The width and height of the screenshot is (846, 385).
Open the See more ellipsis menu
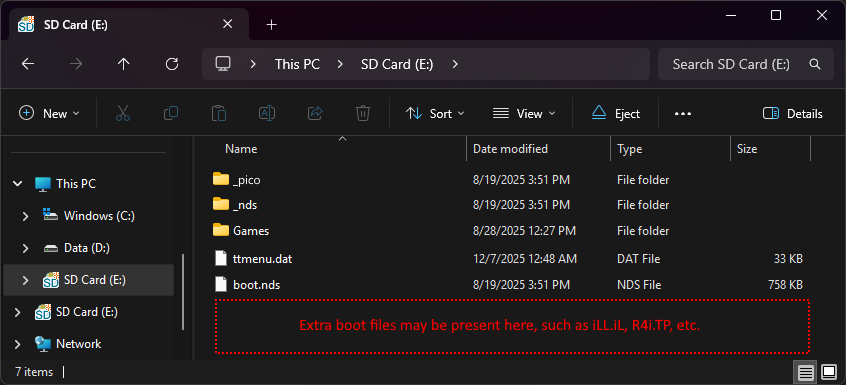[x=683, y=114]
